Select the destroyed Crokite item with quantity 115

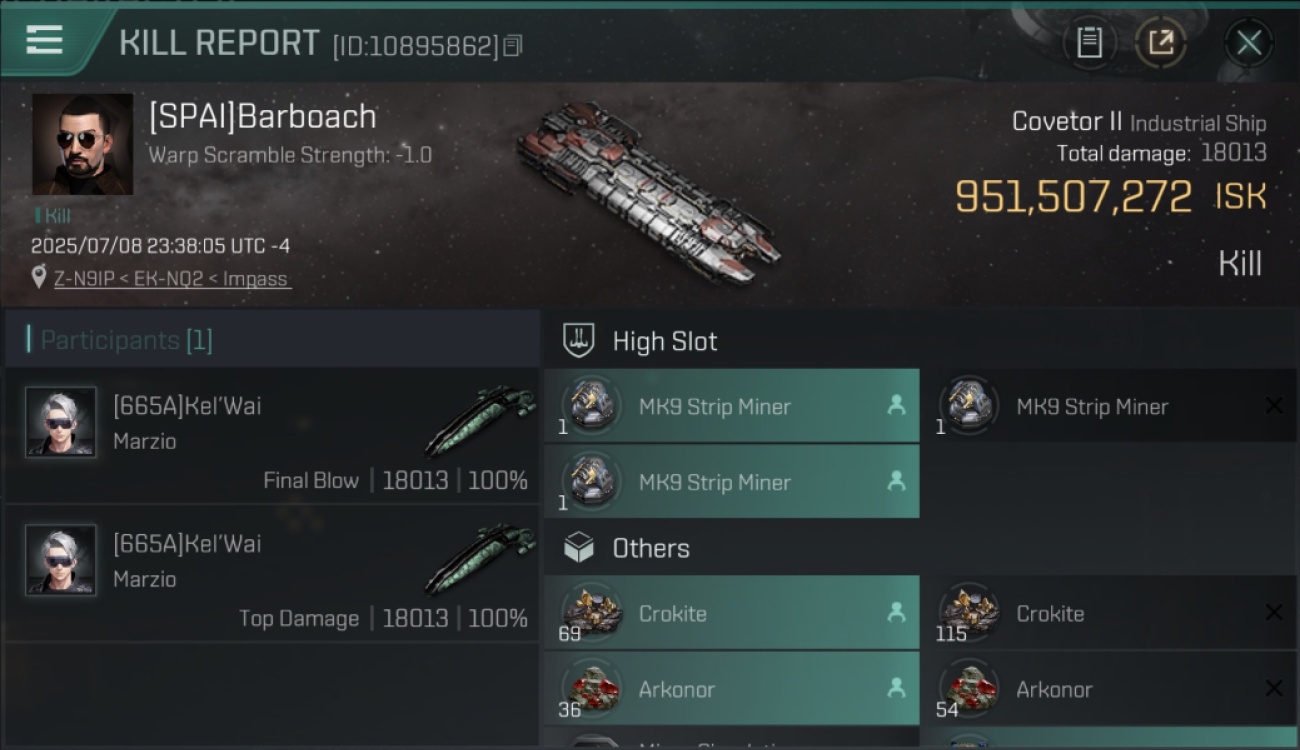pos(1110,612)
